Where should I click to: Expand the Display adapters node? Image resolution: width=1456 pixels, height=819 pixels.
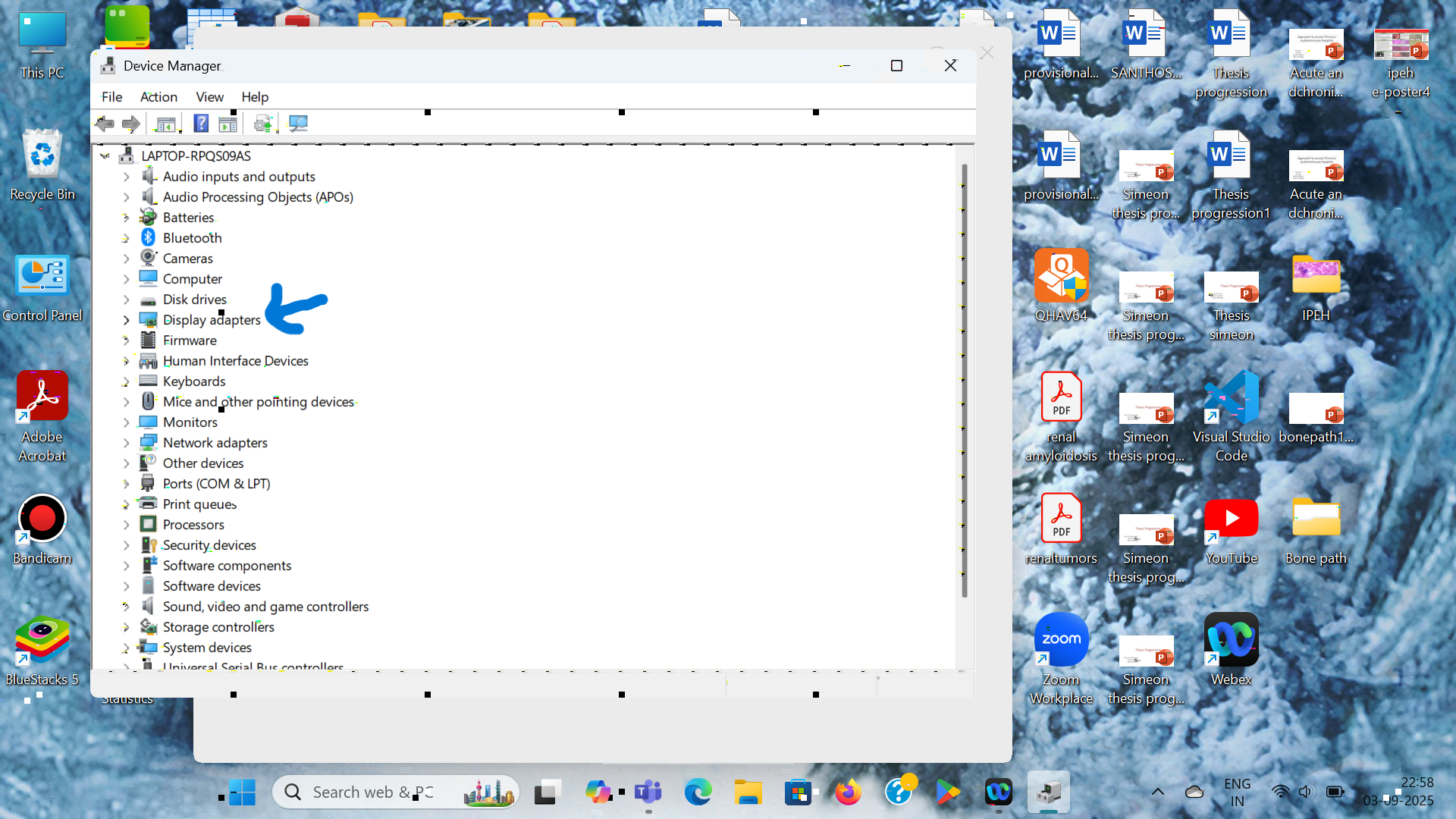point(127,320)
